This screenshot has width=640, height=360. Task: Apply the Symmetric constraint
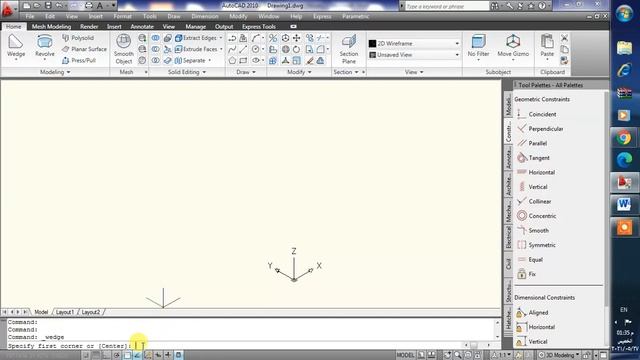(x=536, y=245)
